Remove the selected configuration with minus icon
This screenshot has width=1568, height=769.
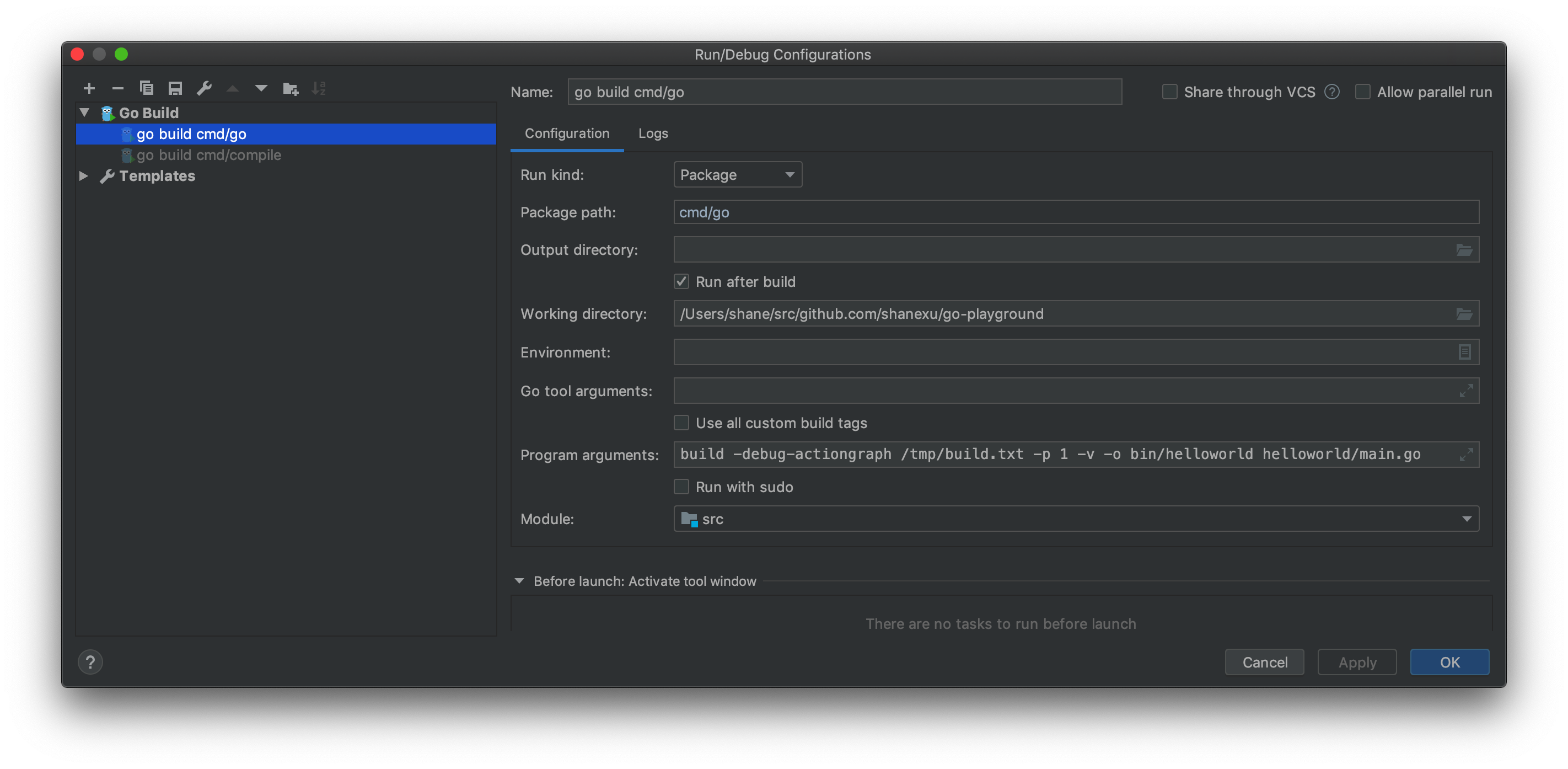pos(117,88)
